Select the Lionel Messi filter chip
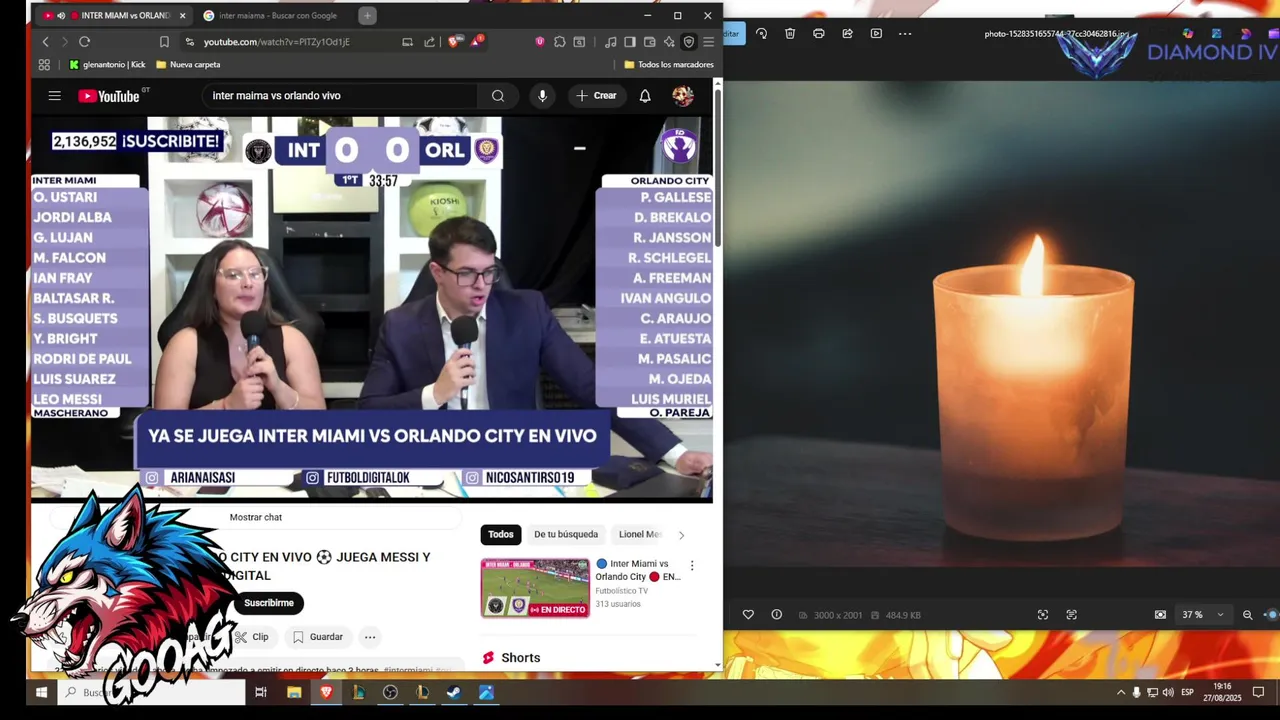The width and height of the screenshot is (1280, 720). click(639, 535)
